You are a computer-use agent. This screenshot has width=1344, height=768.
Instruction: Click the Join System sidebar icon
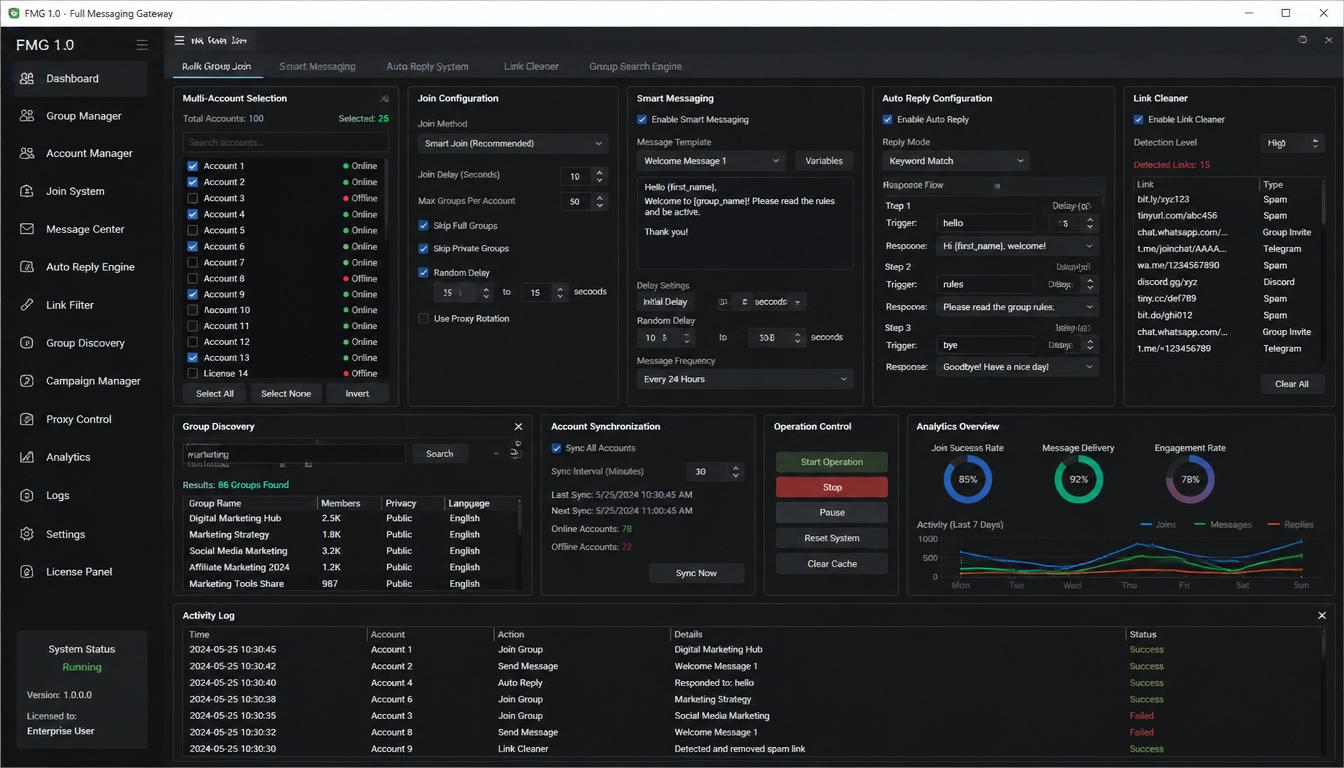tap(27, 191)
